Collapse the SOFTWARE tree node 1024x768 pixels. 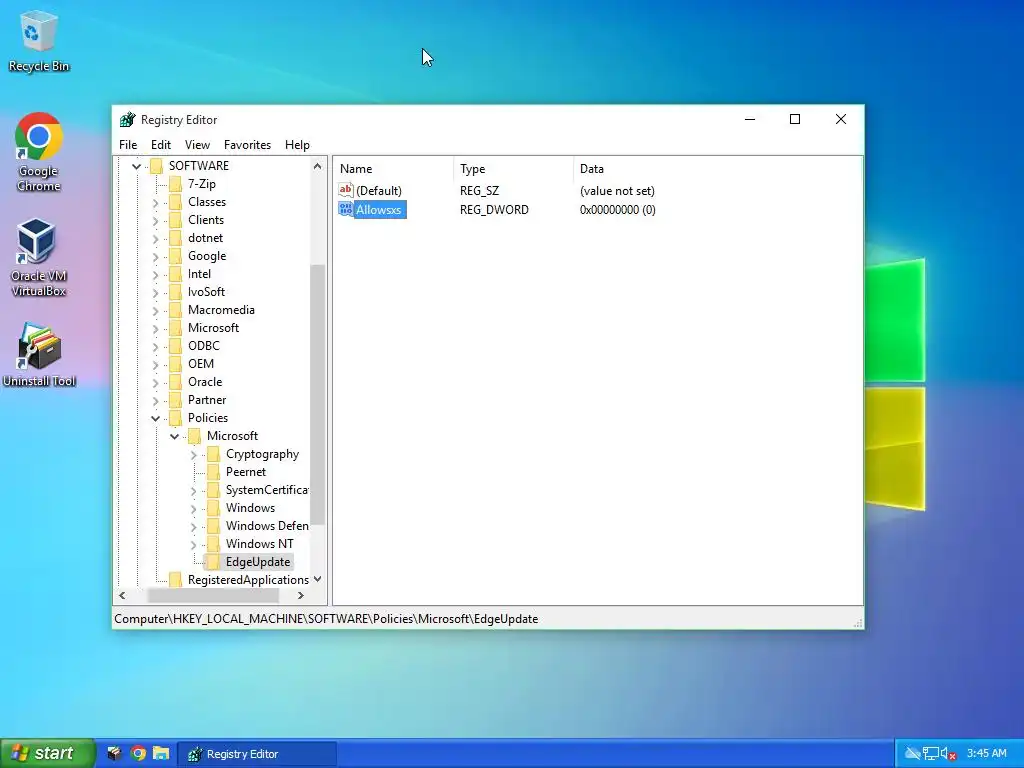(x=136, y=167)
